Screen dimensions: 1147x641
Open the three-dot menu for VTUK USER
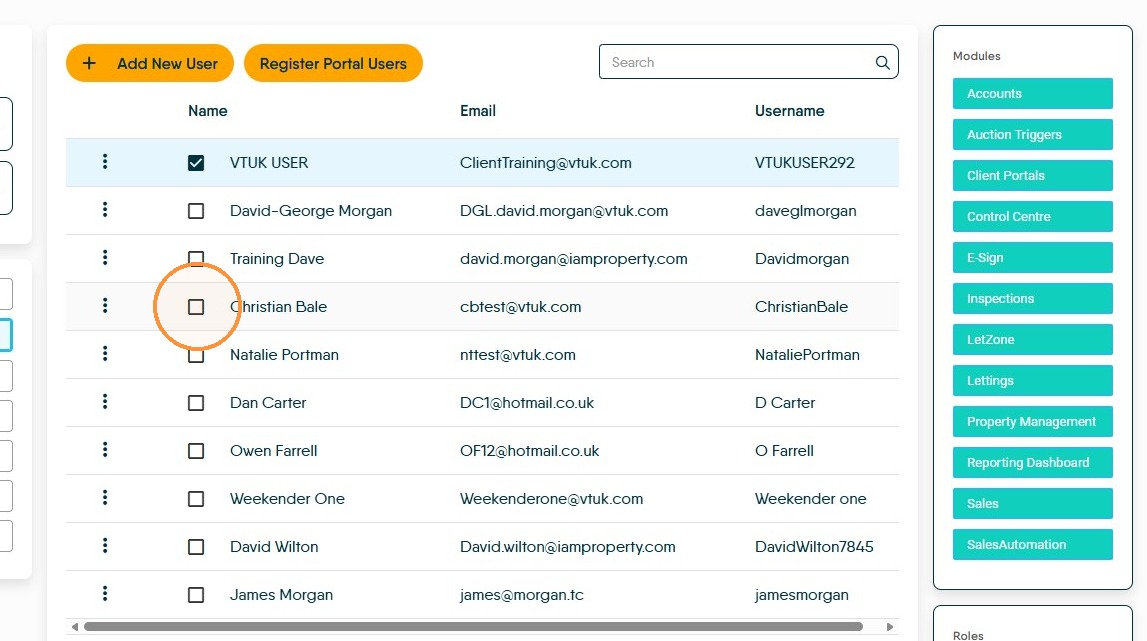105,161
